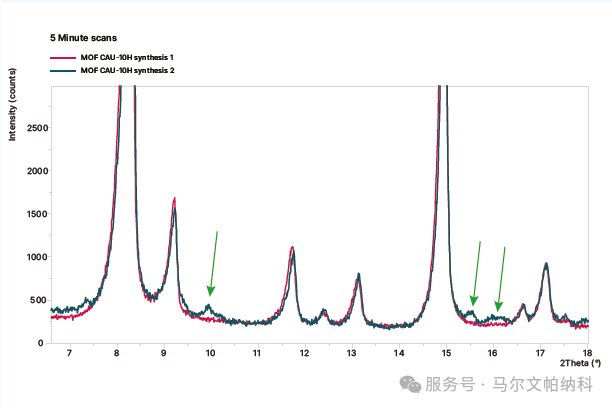Click the 2500 tick on the intensity axis
612x408 pixels.
click(x=35, y=129)
